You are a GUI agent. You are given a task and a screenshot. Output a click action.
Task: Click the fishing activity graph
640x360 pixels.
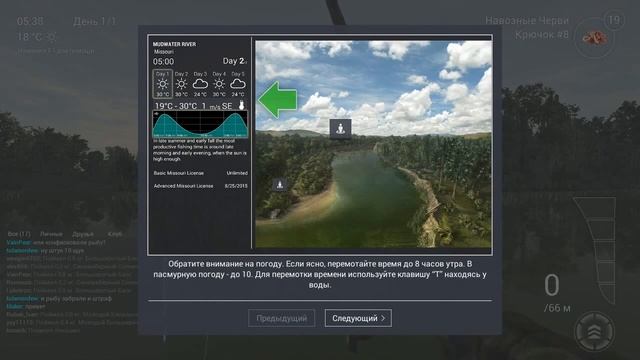click(200, 124)
